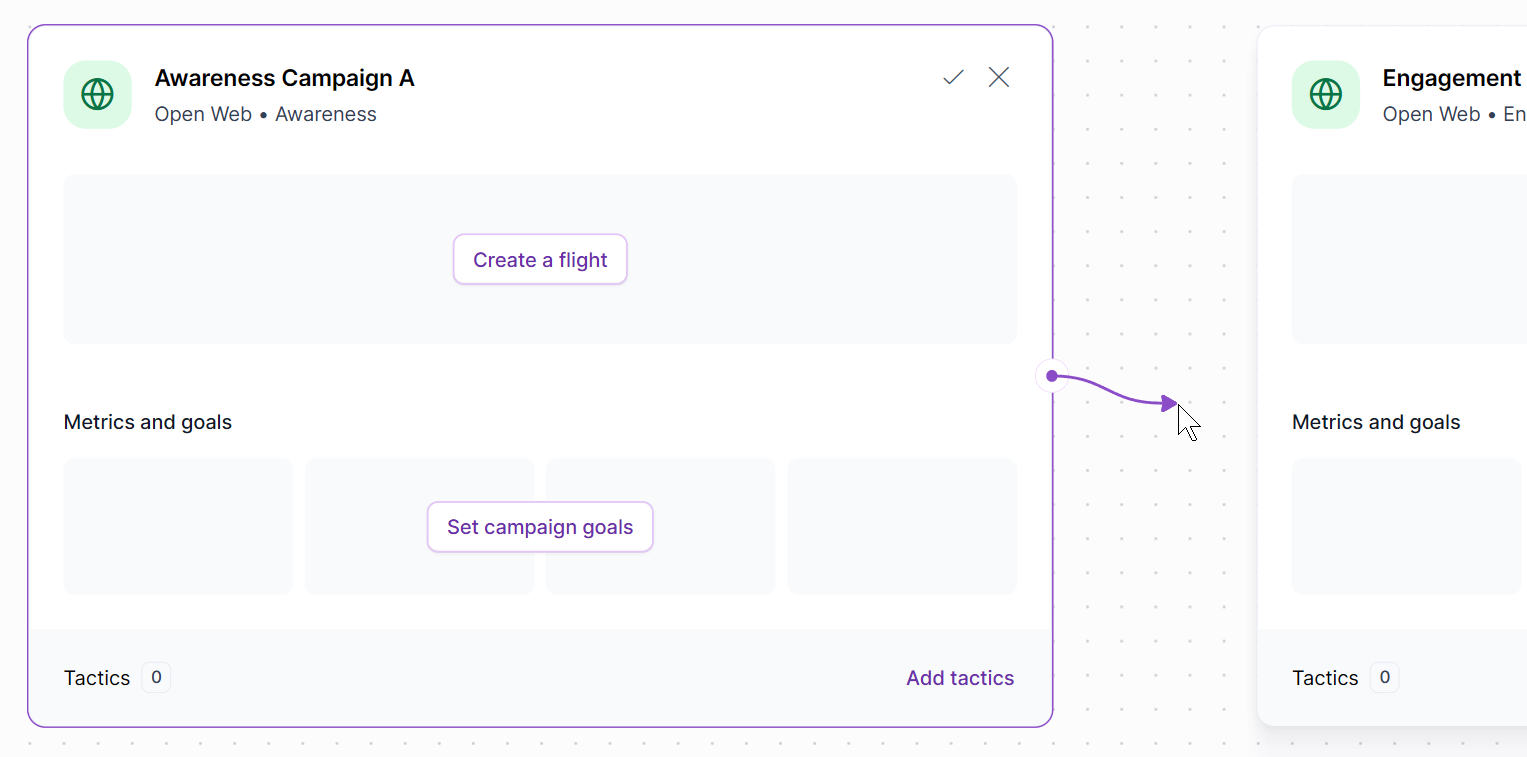Click the flight placeholder area in Engagement card
This screenshot has height=757, width=1527.
pos(1409,259)
